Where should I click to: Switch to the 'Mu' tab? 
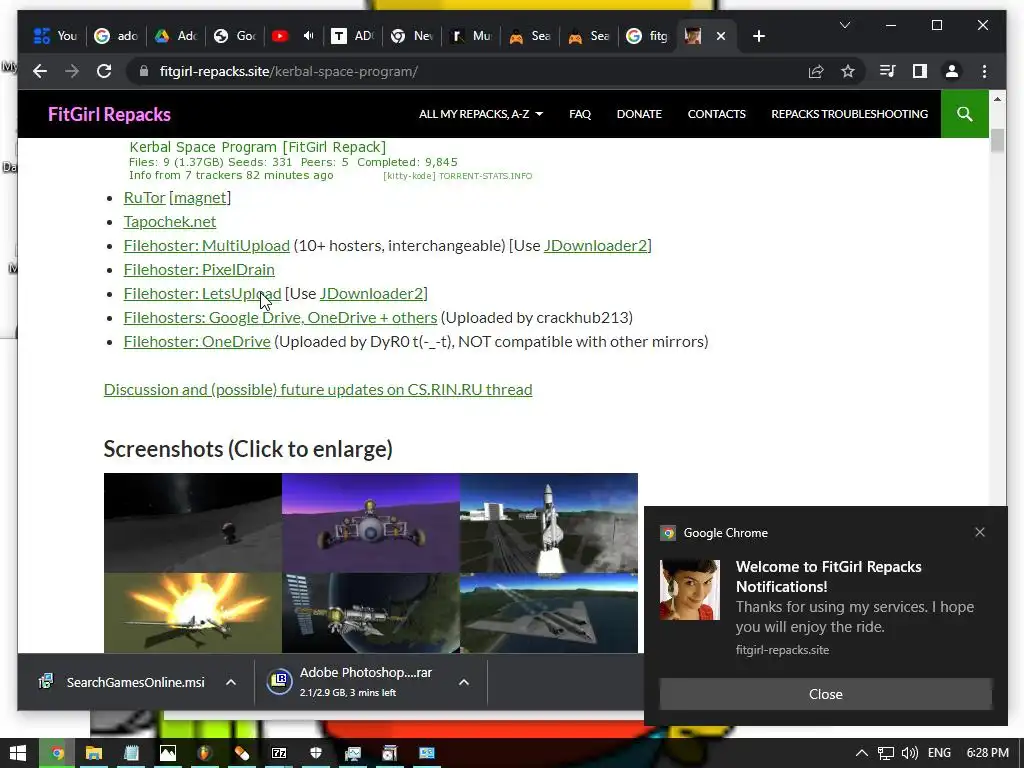coord(472,36)
